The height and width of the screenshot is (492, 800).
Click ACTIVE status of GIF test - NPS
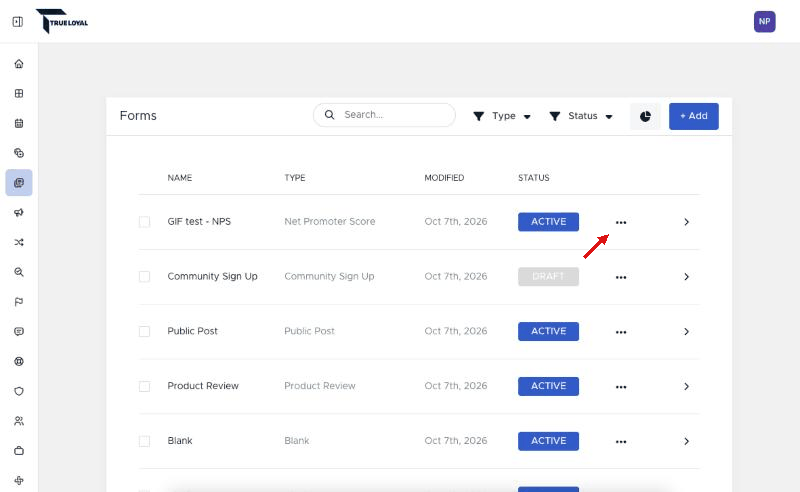click(548, 222)
